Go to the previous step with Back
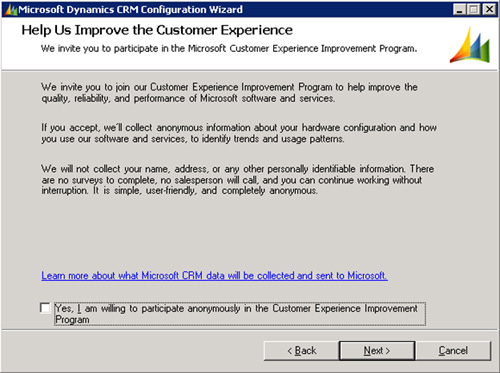 301,351
